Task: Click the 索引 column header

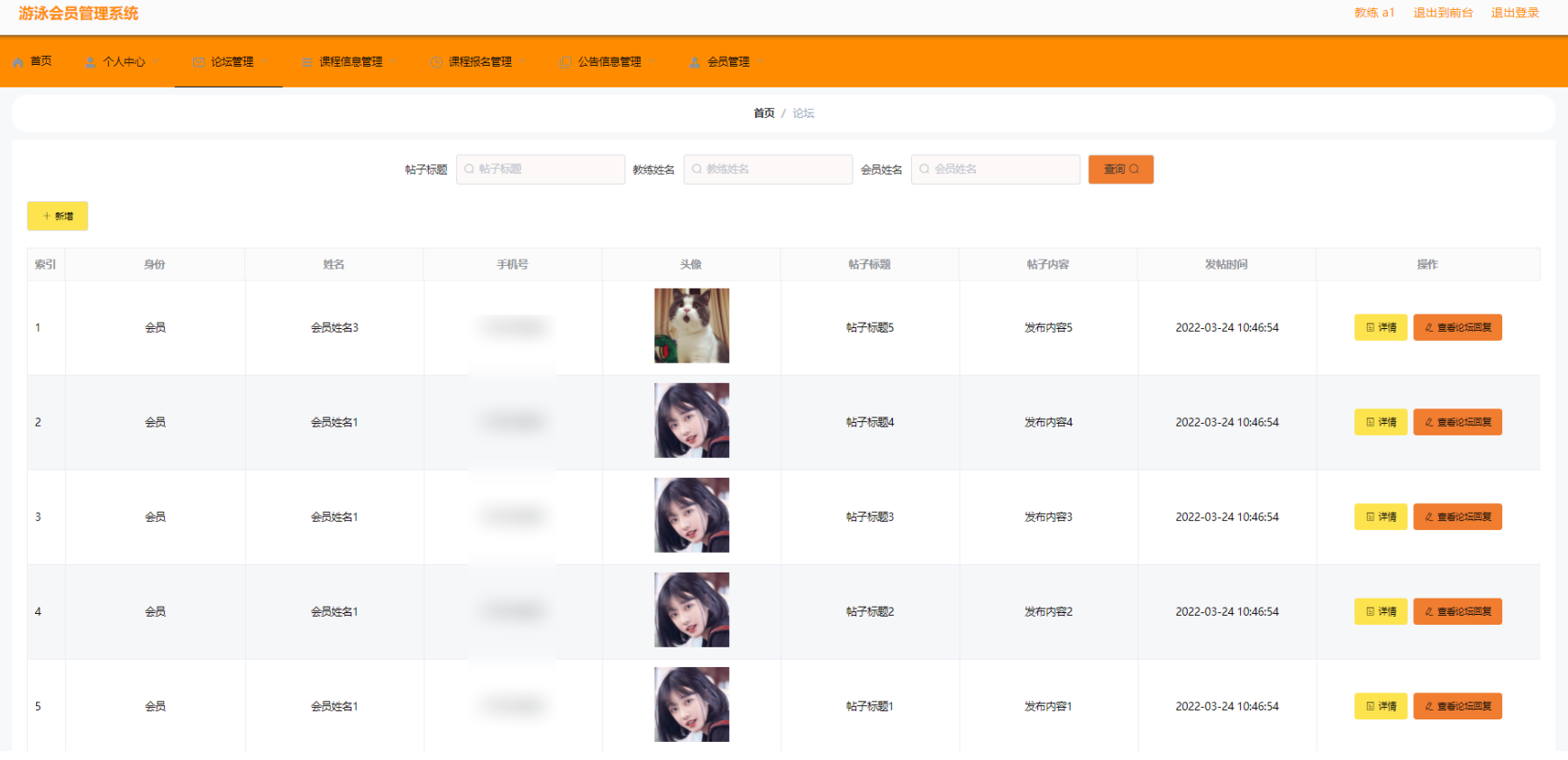Action: [x=45, y=265]
